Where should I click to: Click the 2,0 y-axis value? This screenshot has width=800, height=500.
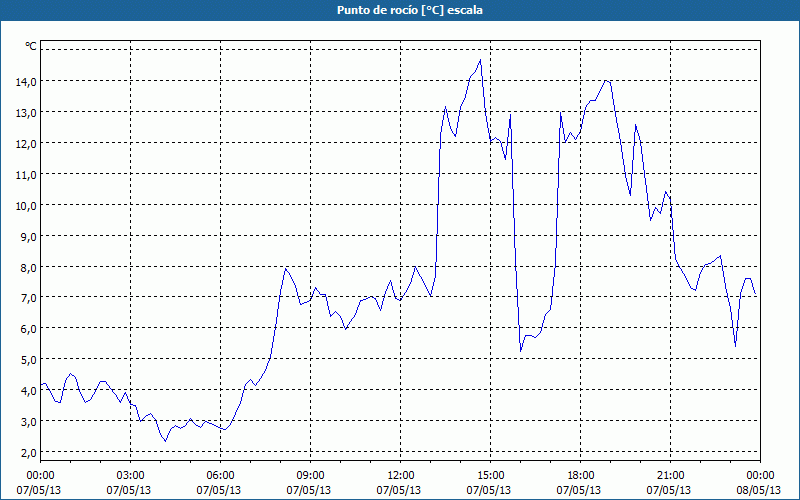(28, 453)
